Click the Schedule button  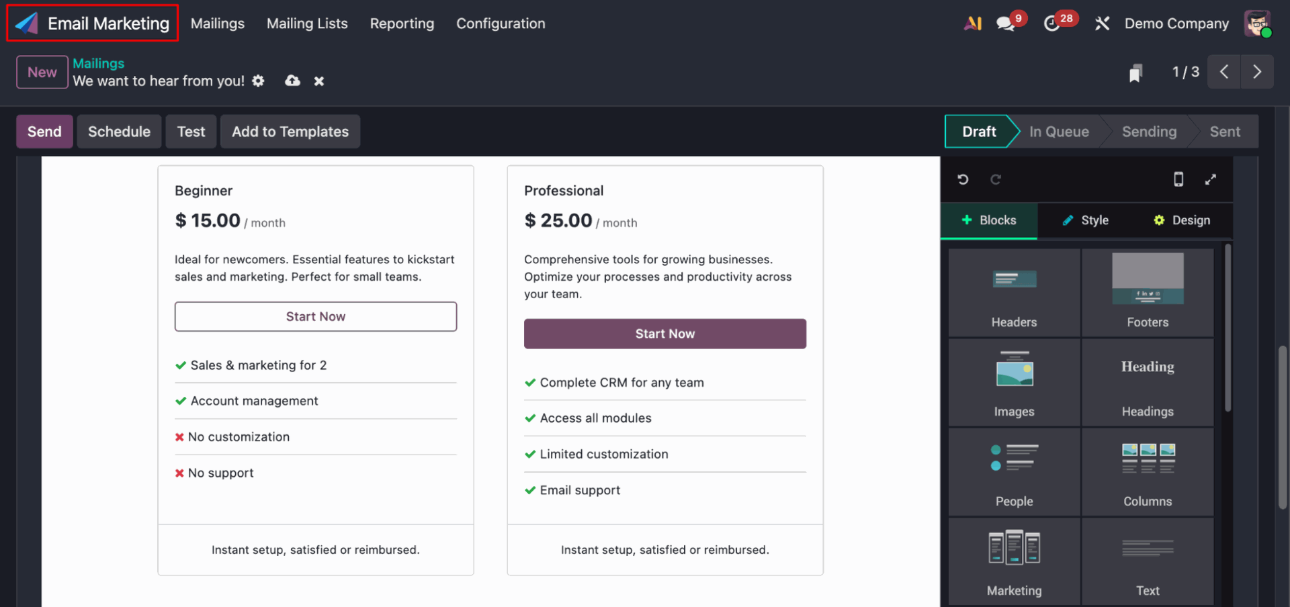tap(119, 131)
